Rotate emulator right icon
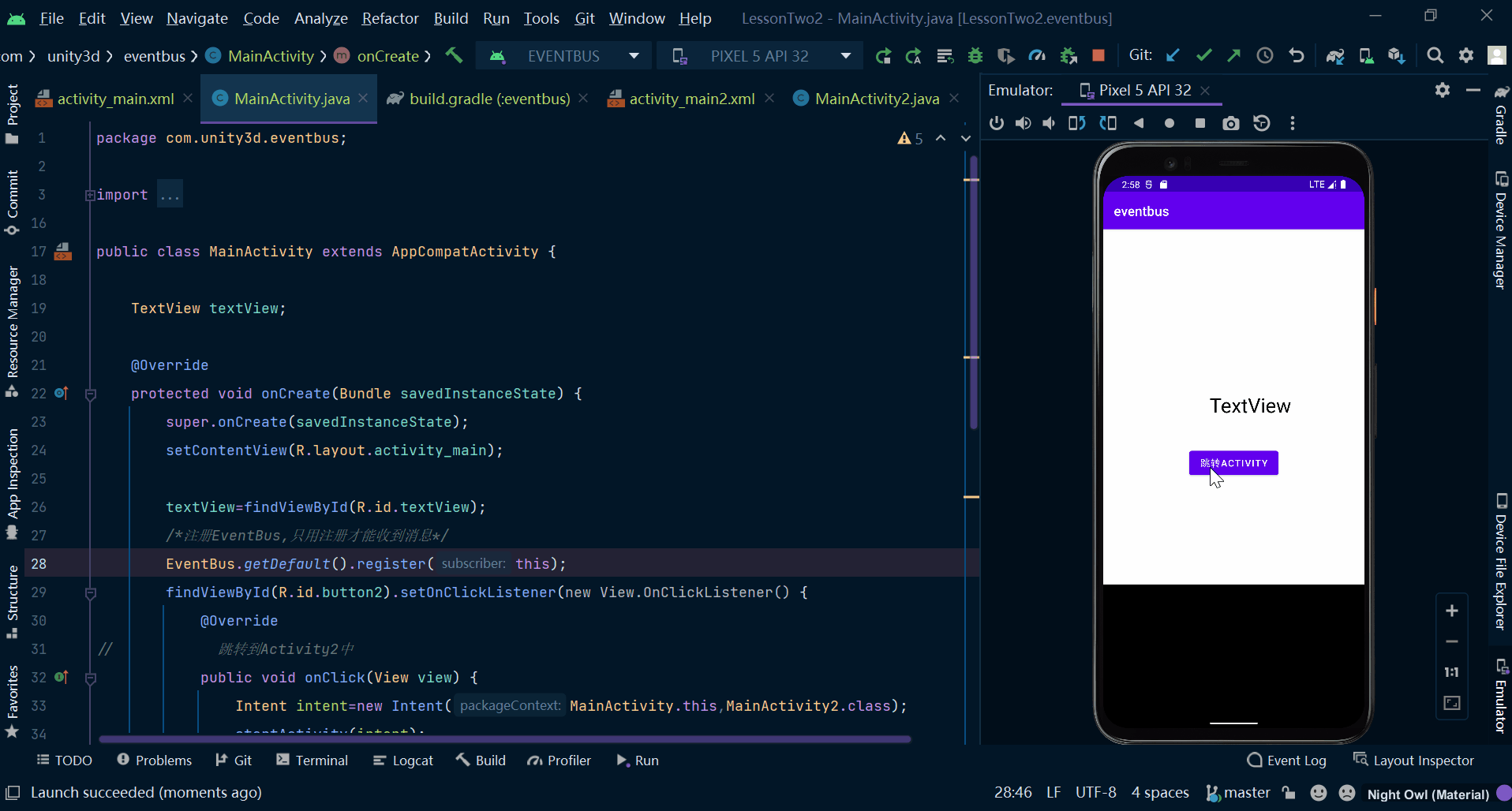 (x=1108, y=123)
